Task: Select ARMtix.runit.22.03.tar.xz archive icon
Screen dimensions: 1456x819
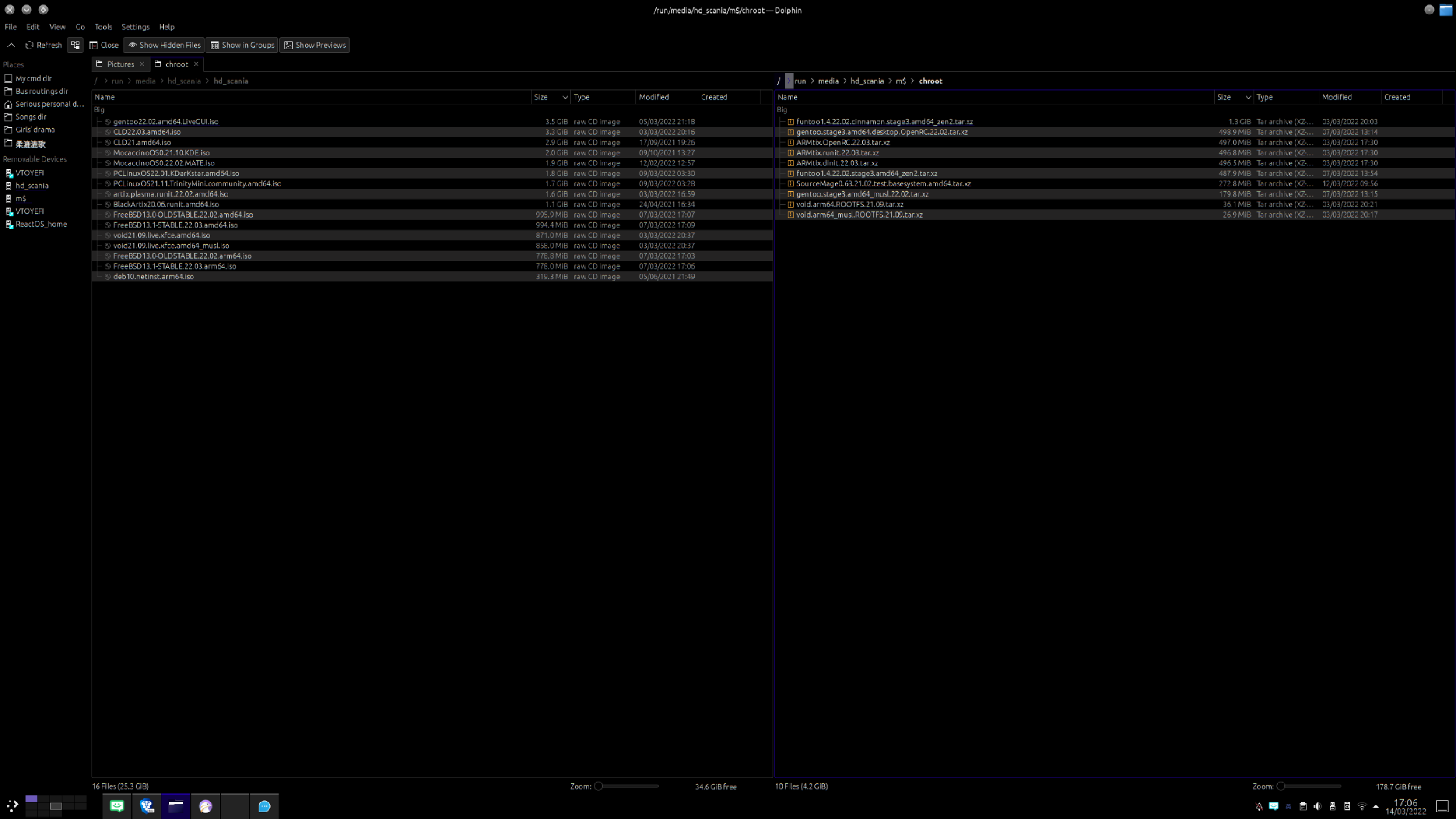Action: [x=791, y=152]
